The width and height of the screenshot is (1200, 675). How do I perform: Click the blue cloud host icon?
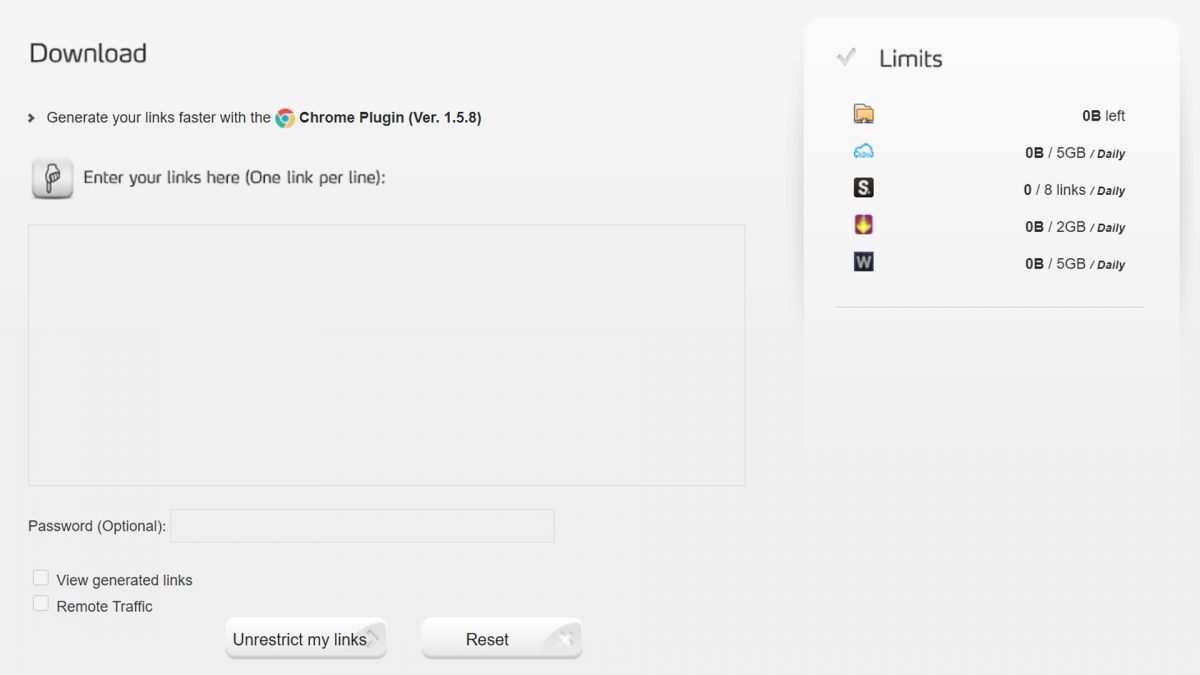864,151
